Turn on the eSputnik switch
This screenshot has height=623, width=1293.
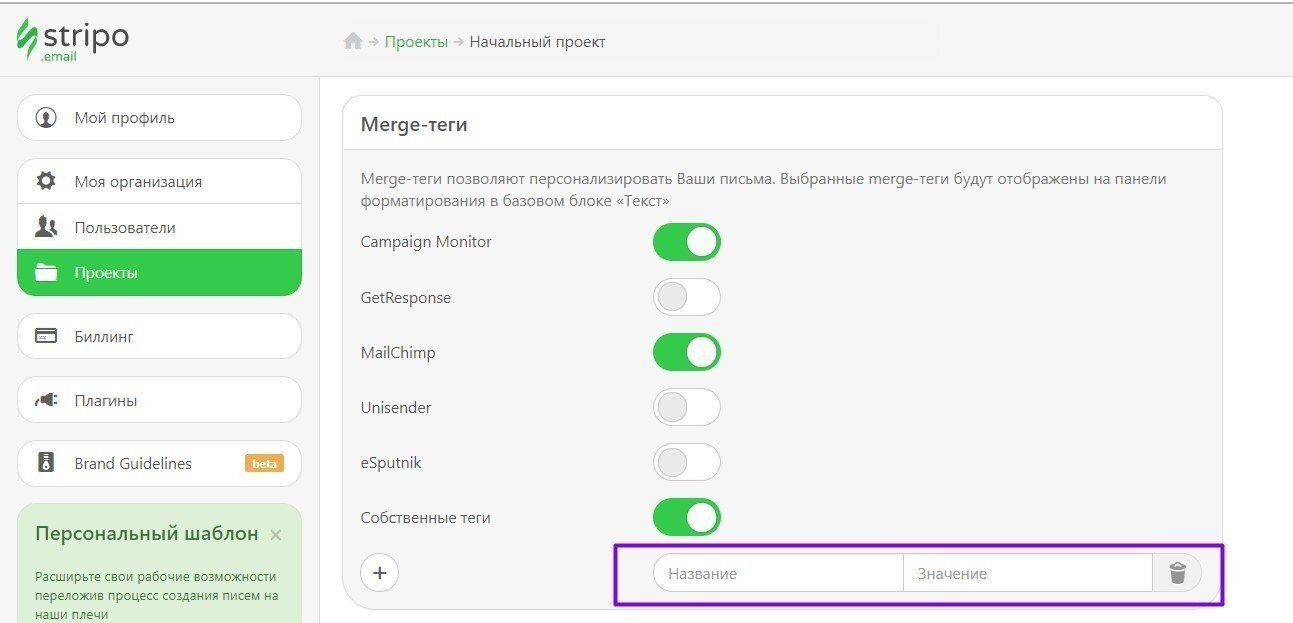pos(687,462)
